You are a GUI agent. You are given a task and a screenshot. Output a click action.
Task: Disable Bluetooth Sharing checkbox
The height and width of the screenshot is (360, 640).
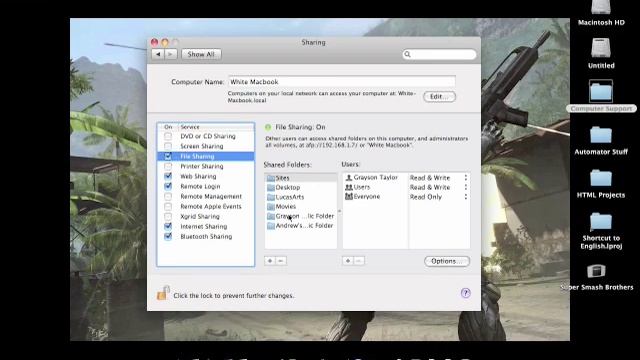click(x=168, y=236)
